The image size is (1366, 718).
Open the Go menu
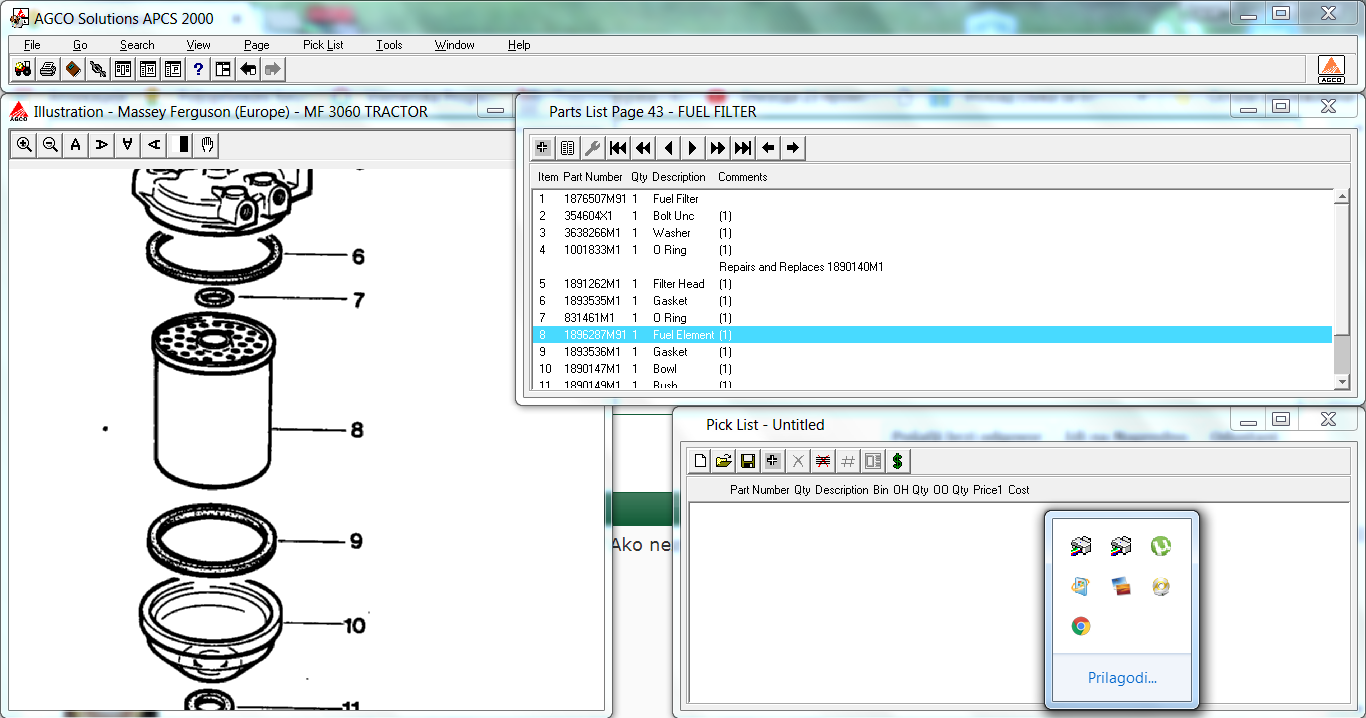coord(80,45)
